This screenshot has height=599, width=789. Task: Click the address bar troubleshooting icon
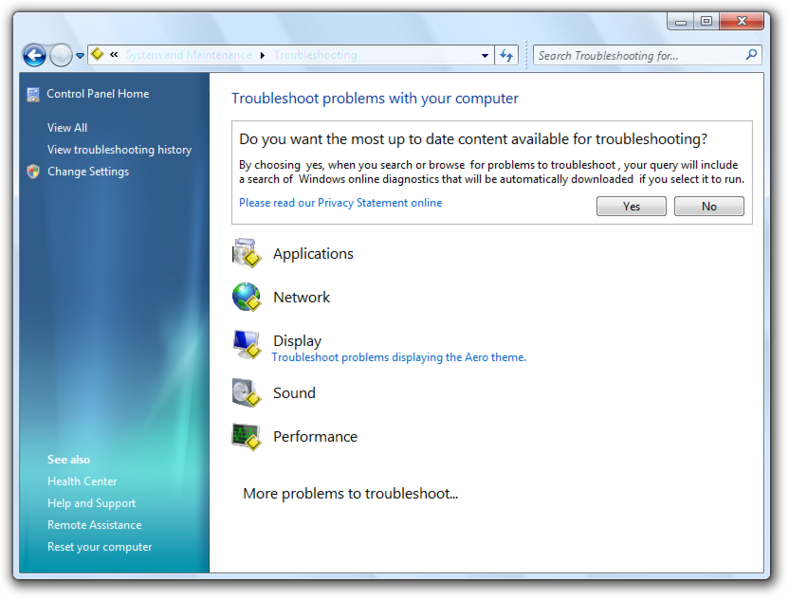tap(98, 54)
